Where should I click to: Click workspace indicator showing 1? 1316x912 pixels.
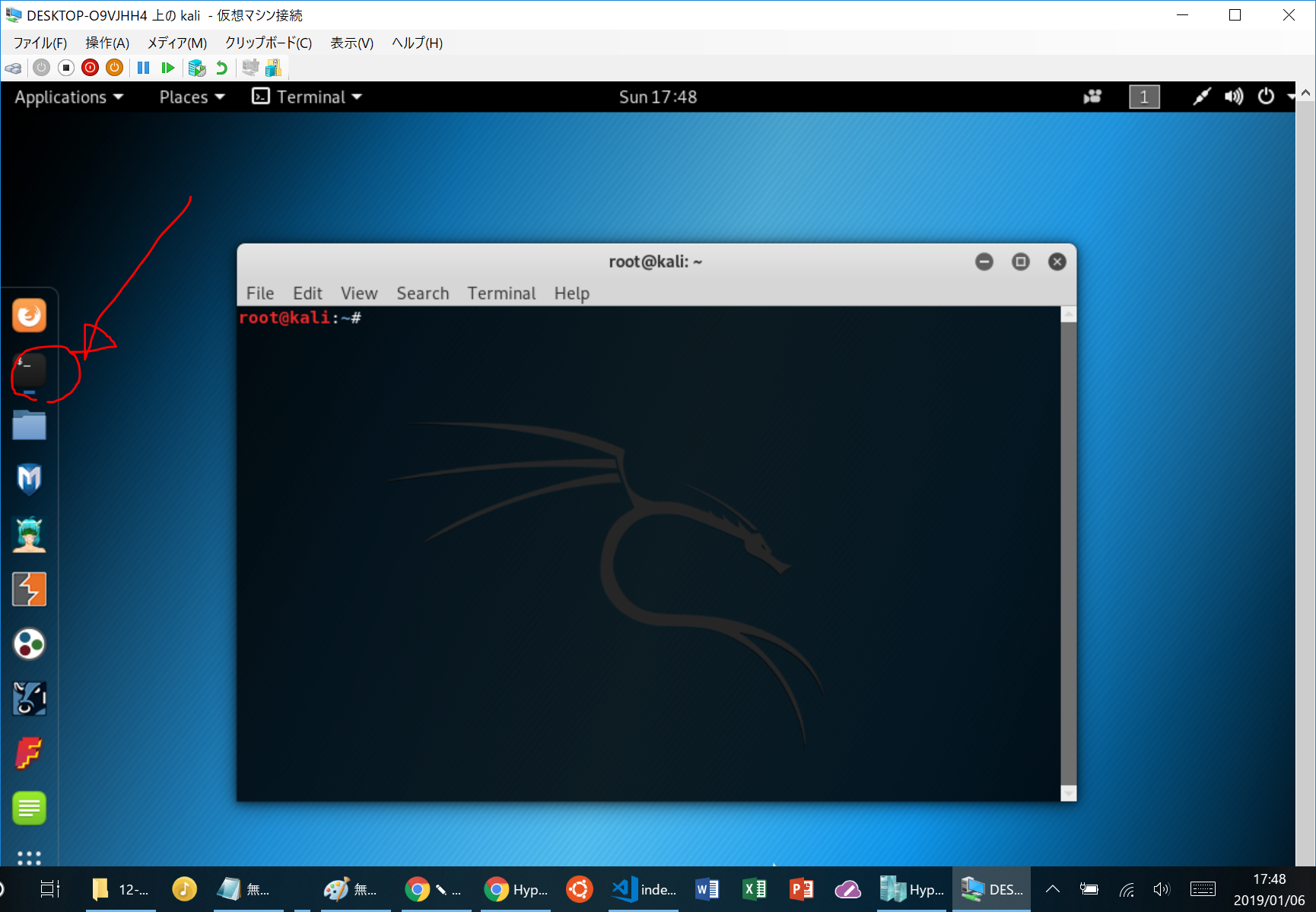point(1143,97)
